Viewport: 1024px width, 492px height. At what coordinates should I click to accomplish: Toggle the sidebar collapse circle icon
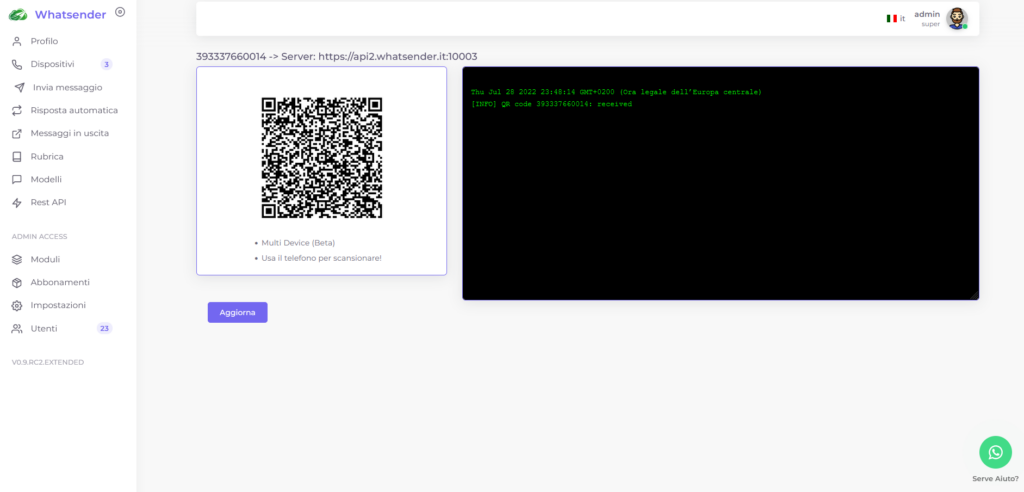(x=120, y=12)
